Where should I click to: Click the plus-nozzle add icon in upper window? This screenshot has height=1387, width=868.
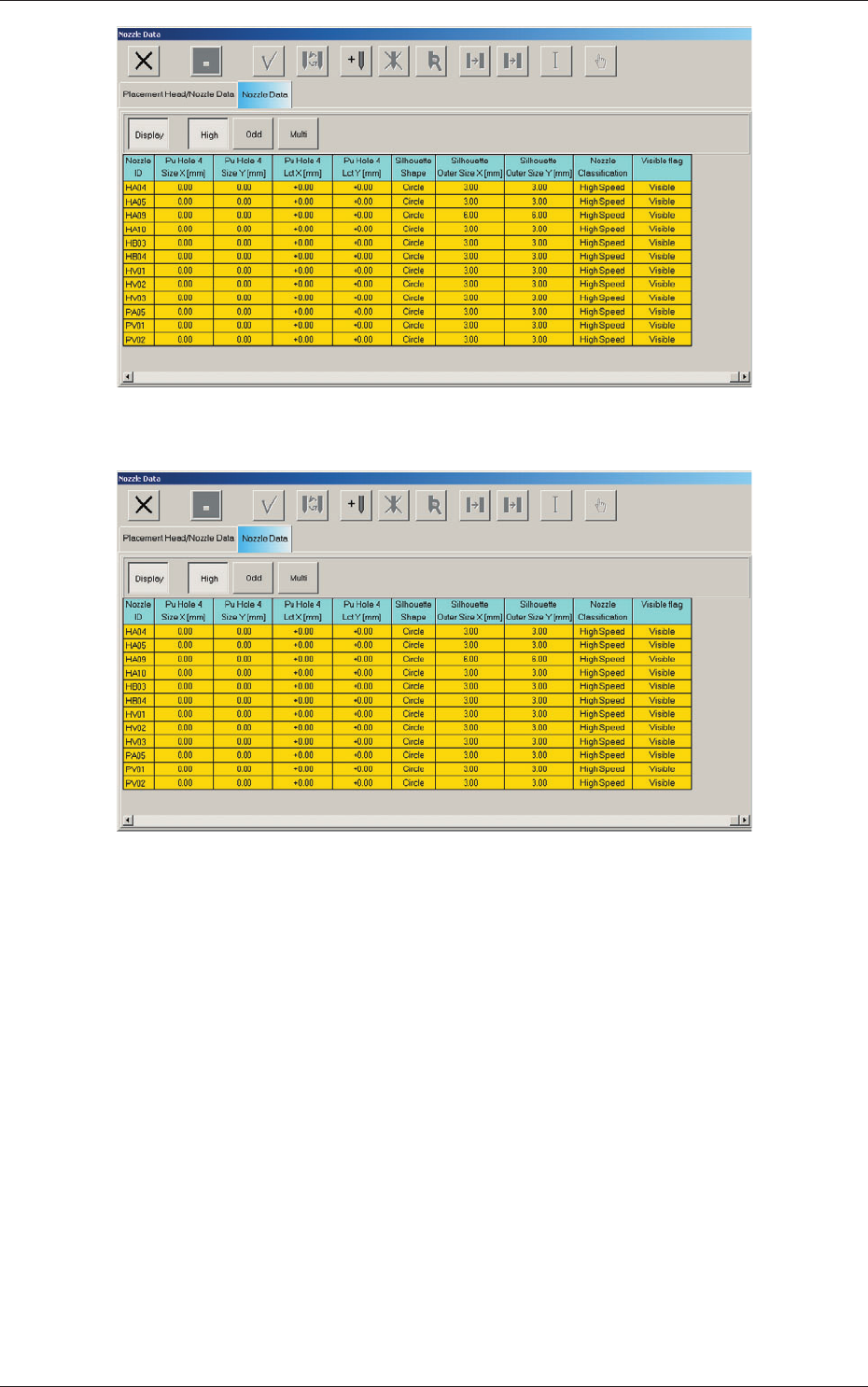[357, 62]
